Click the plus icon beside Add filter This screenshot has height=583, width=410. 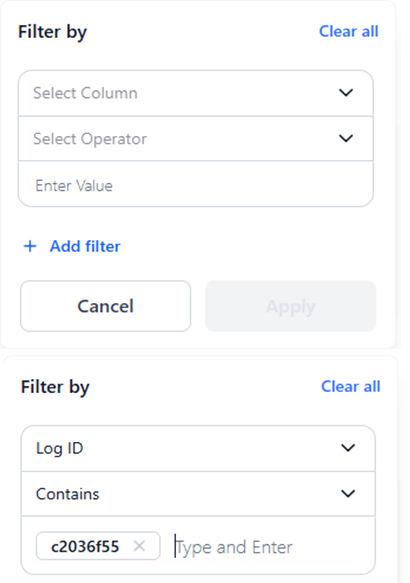coord(30,246)
